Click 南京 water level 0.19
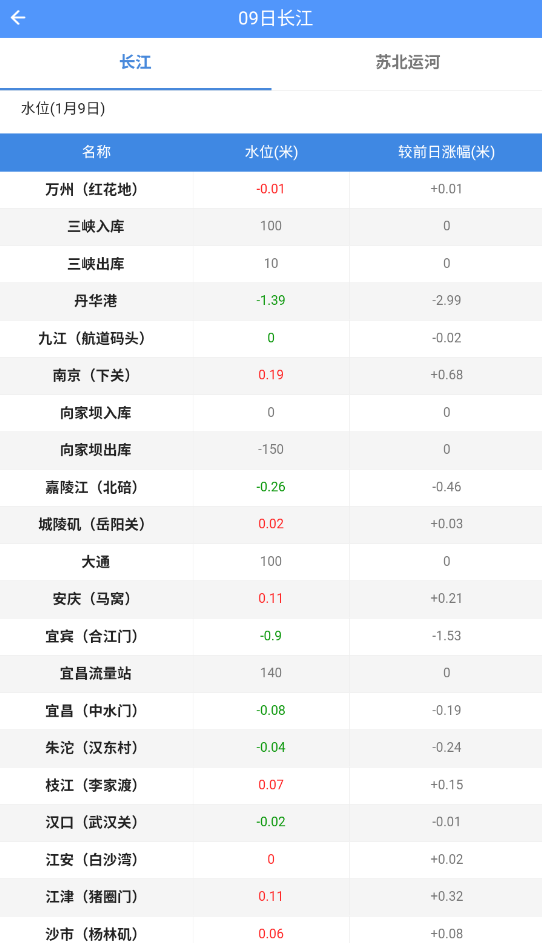The width and height of the screenshot is (542, 943). pyautogui.click(x=271, y=375)
